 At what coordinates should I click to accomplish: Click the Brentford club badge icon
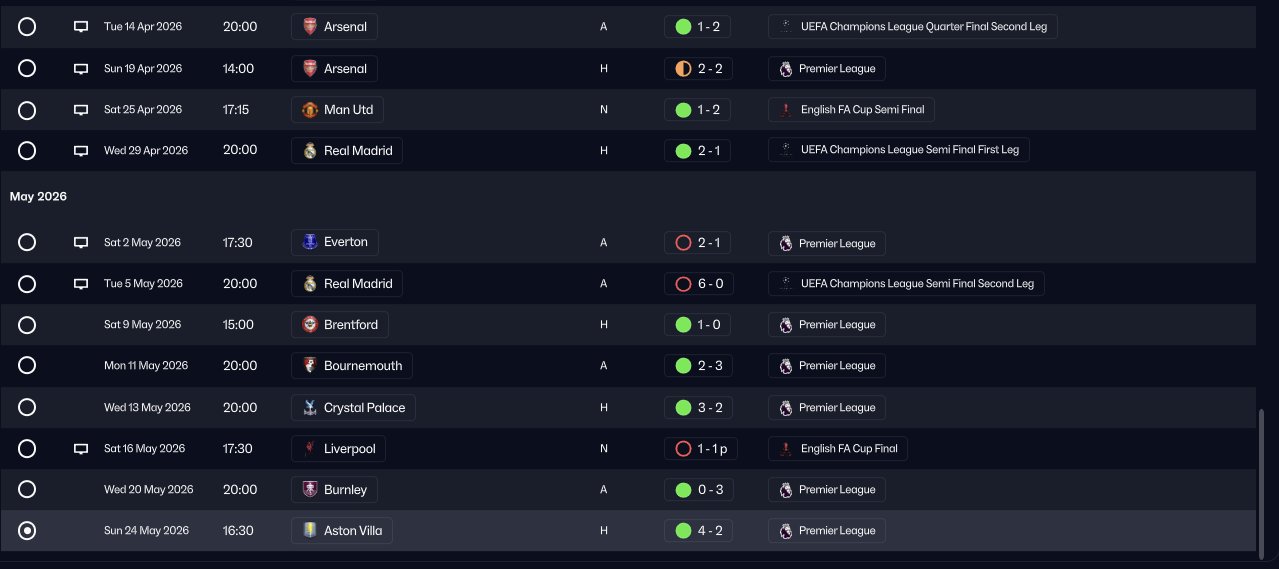310,325
